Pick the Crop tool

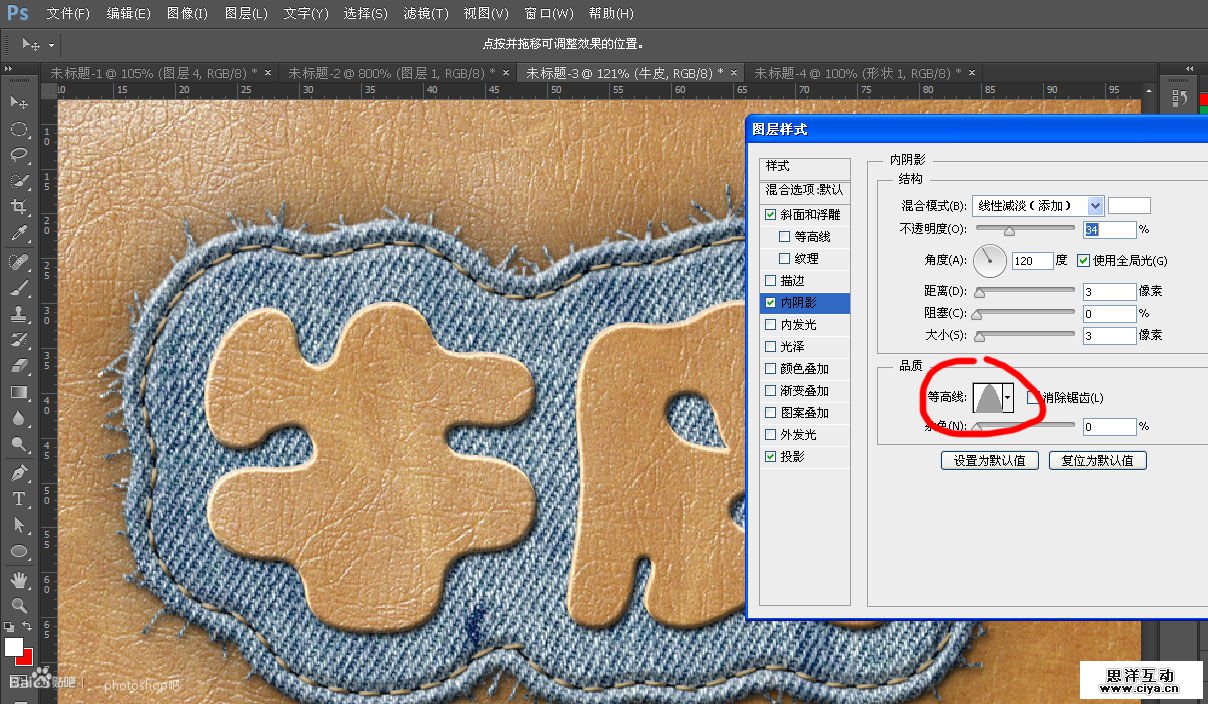[x=19, y=207]
